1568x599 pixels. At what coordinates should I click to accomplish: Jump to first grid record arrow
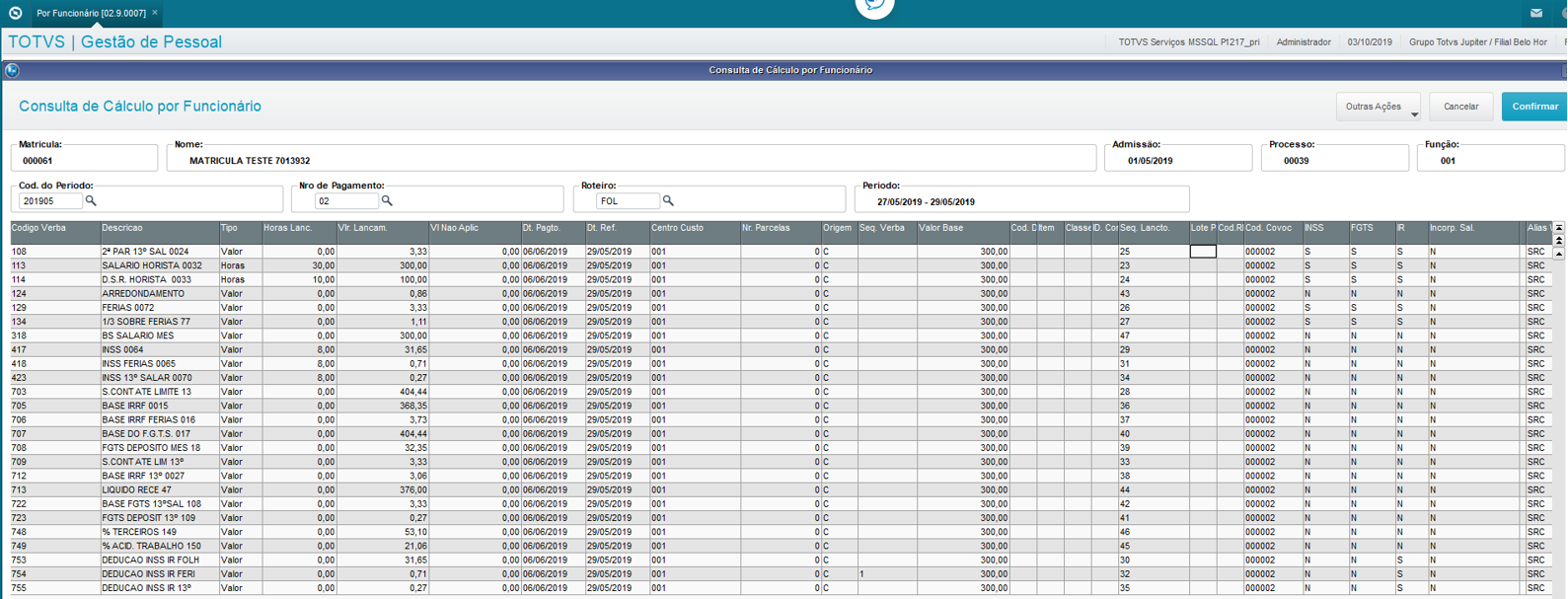tap(1559, 228)
